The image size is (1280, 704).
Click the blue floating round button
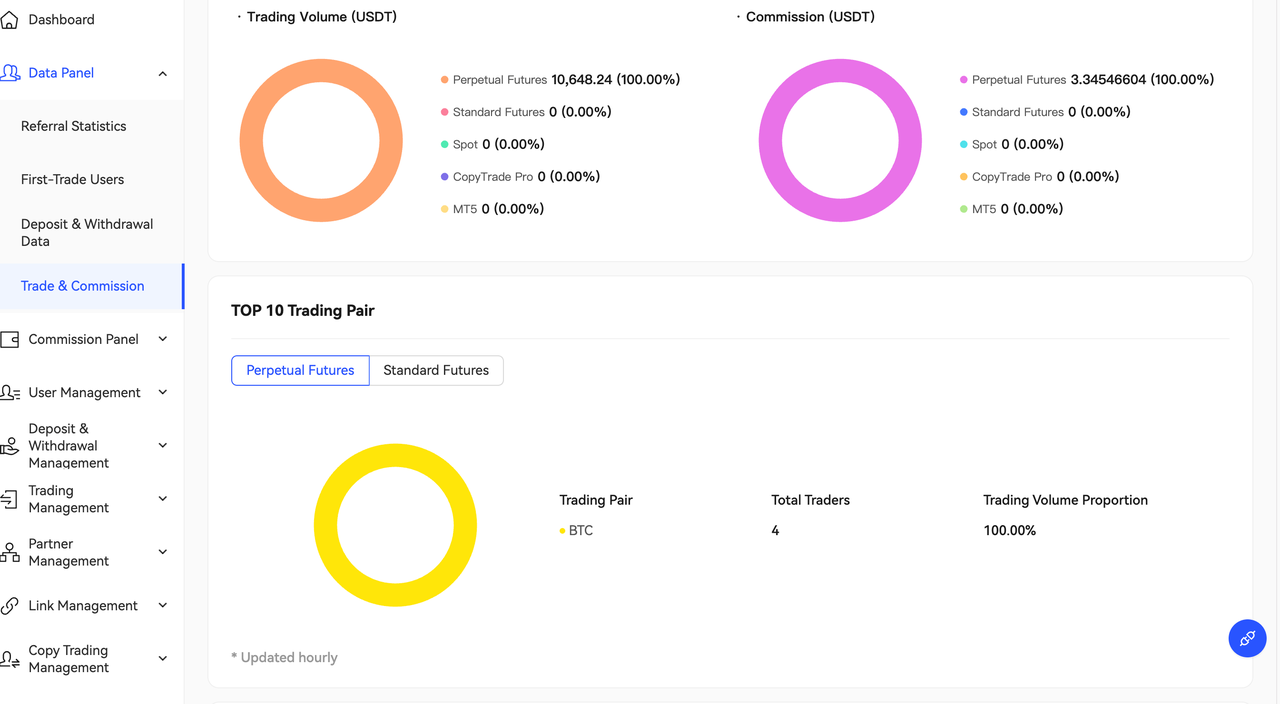tap(1247, 638)
